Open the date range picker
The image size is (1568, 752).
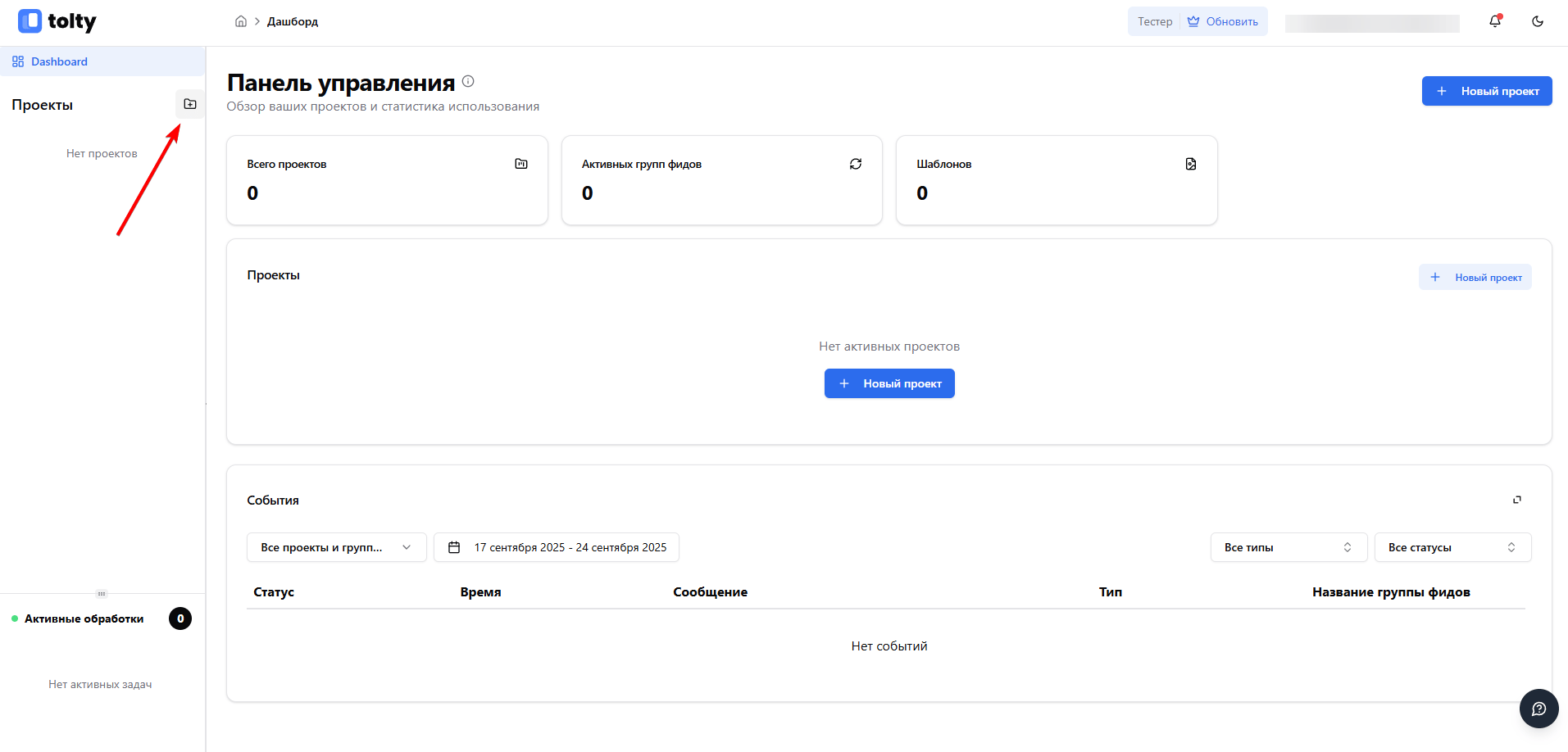click(x=557, y=547)
